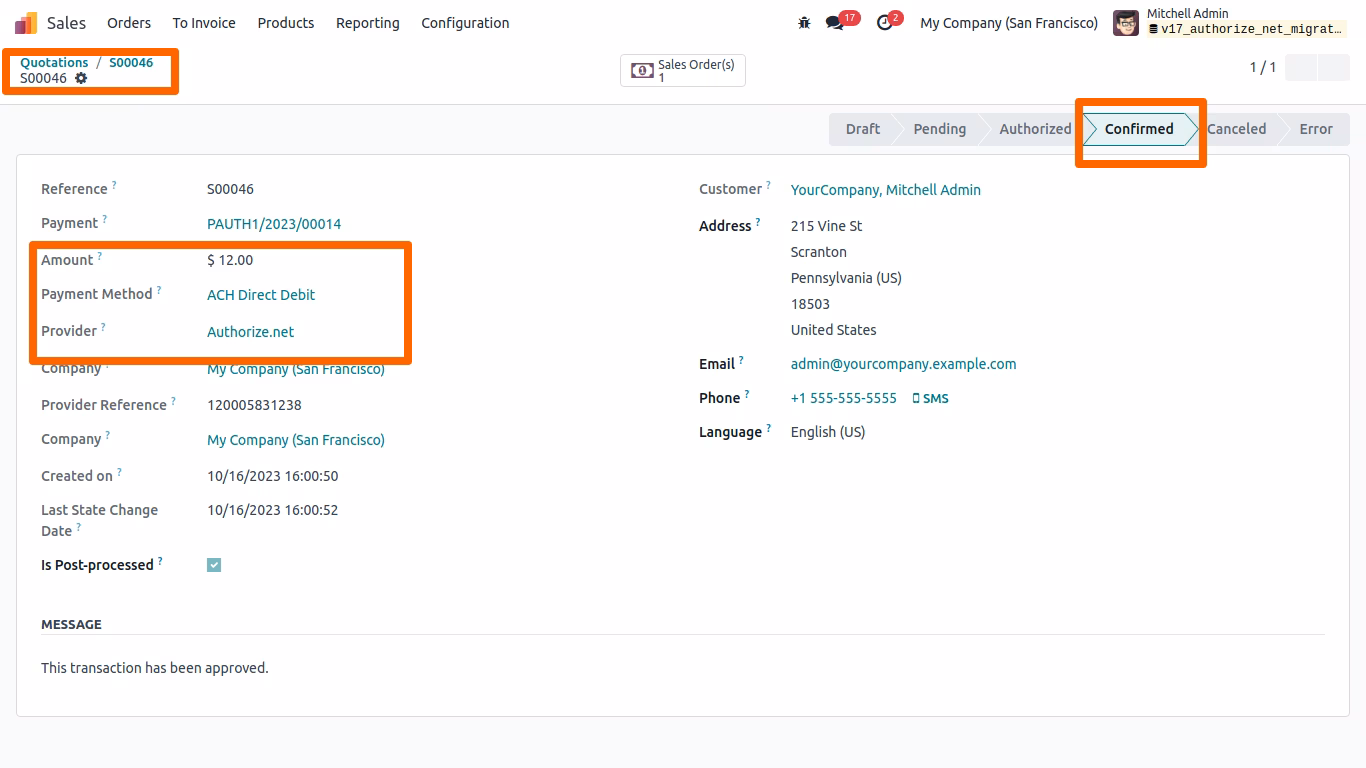Click address city Scranton
The image size is (1366, 768).
(x=819, y=252)
